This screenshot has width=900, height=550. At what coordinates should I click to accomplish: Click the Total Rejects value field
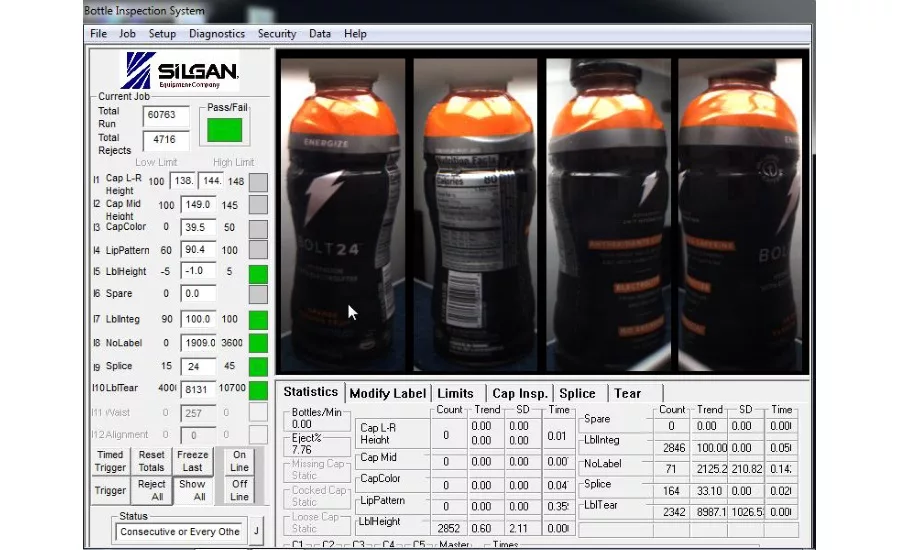[x=166, y=140]
